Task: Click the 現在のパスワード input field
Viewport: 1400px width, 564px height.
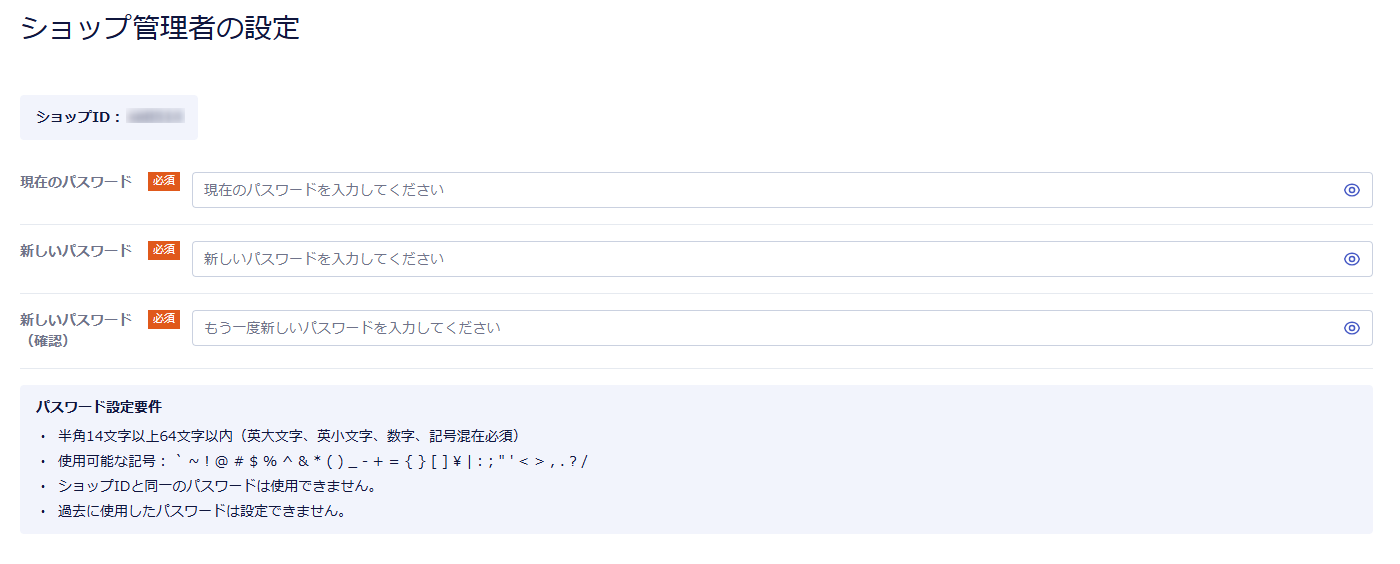Action: (760, 190)
